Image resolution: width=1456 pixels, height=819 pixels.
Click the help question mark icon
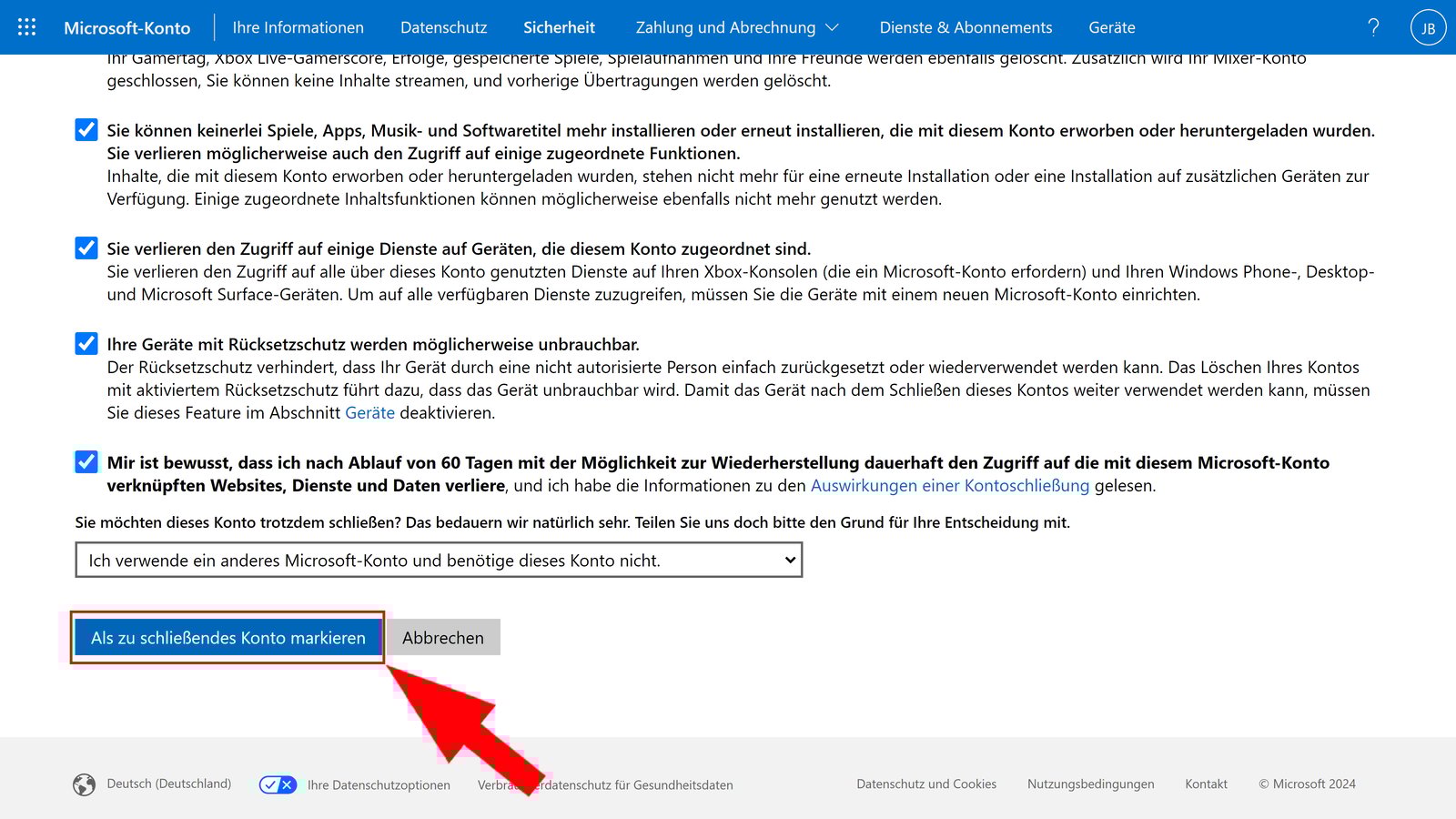1372,27
